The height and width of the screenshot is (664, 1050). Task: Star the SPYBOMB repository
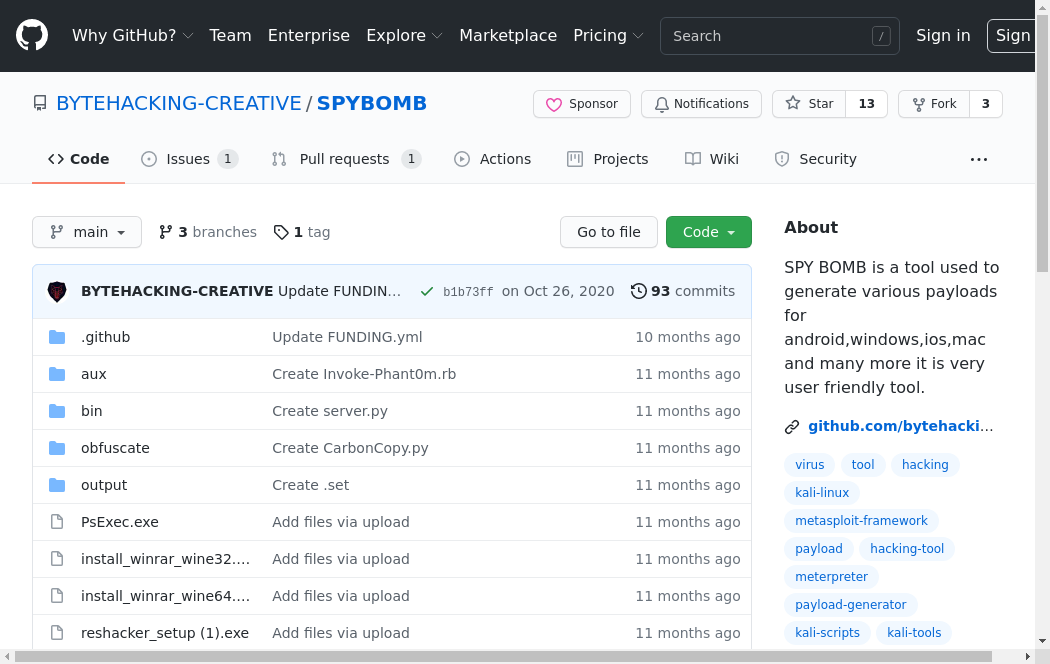point(810,104)
